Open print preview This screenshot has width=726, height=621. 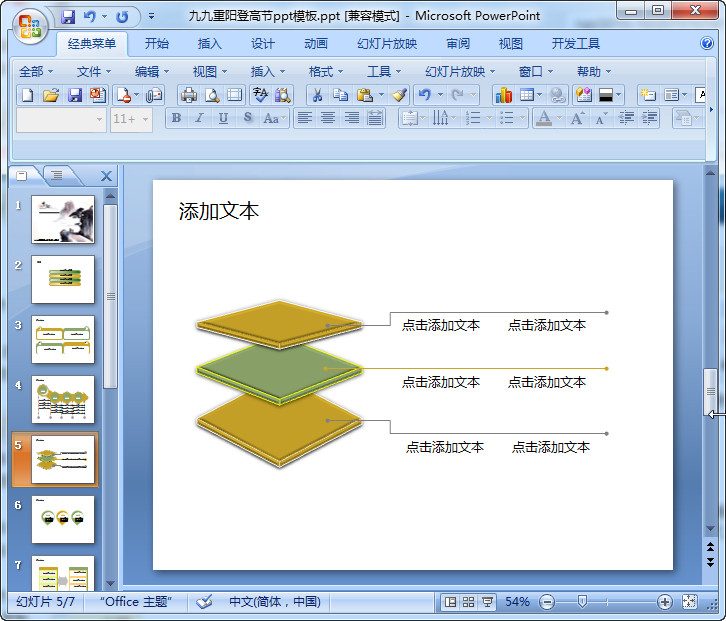212,95
